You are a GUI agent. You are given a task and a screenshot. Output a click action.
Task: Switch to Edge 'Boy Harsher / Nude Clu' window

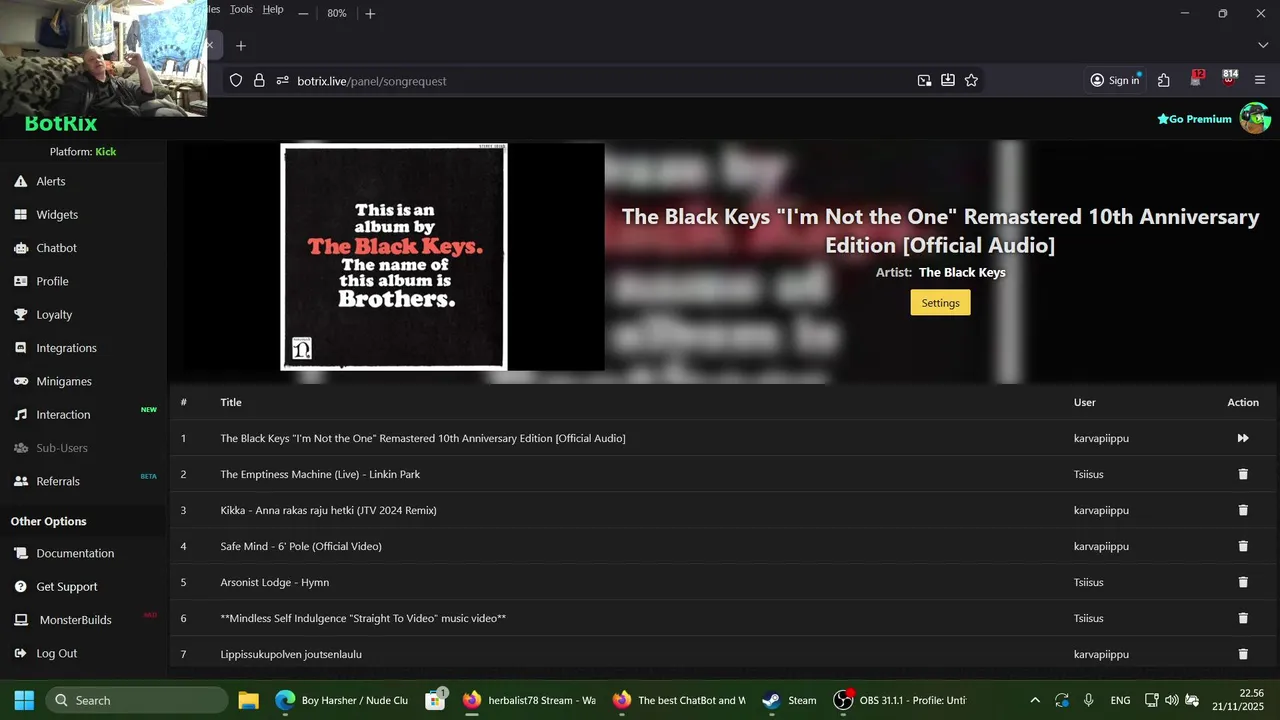pos(342,700)
